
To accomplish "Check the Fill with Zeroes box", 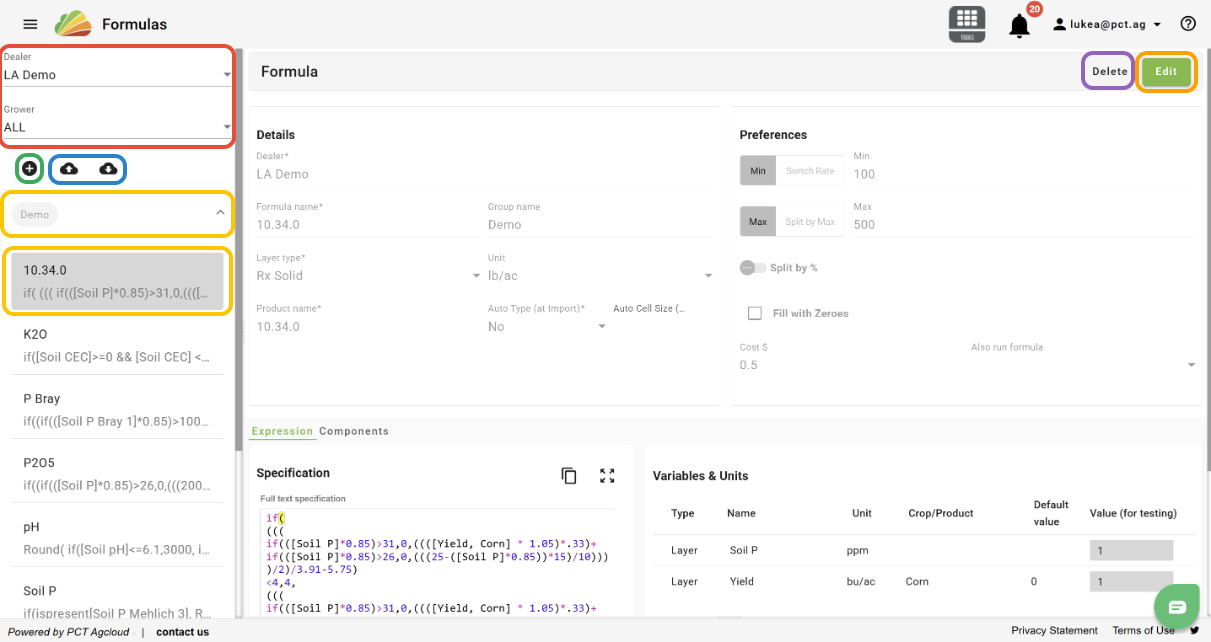I will (755, 313).
